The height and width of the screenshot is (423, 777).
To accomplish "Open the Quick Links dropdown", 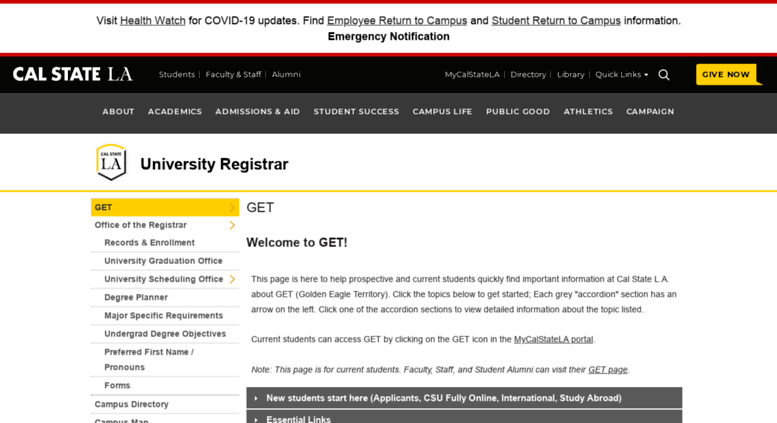I will [621, 74].
